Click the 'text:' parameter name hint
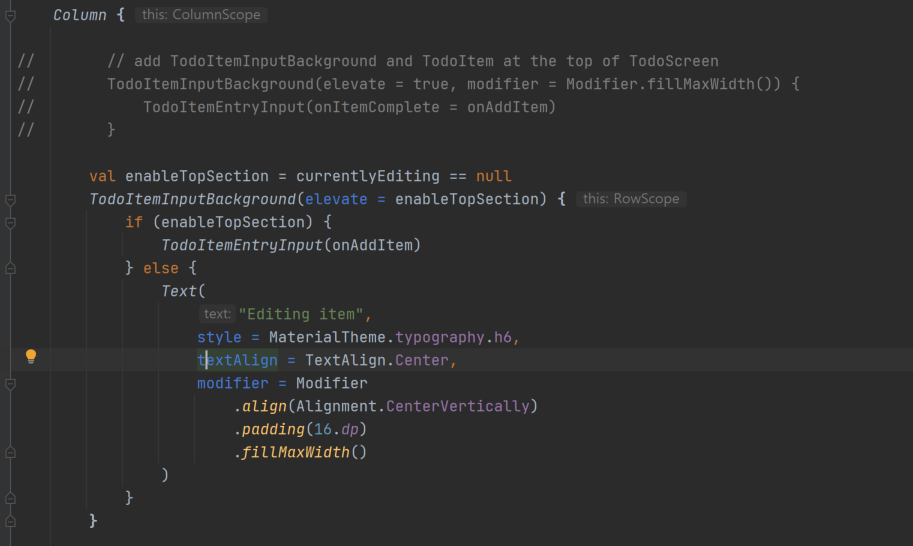This screenshot has width=913, height=546. 217,314
